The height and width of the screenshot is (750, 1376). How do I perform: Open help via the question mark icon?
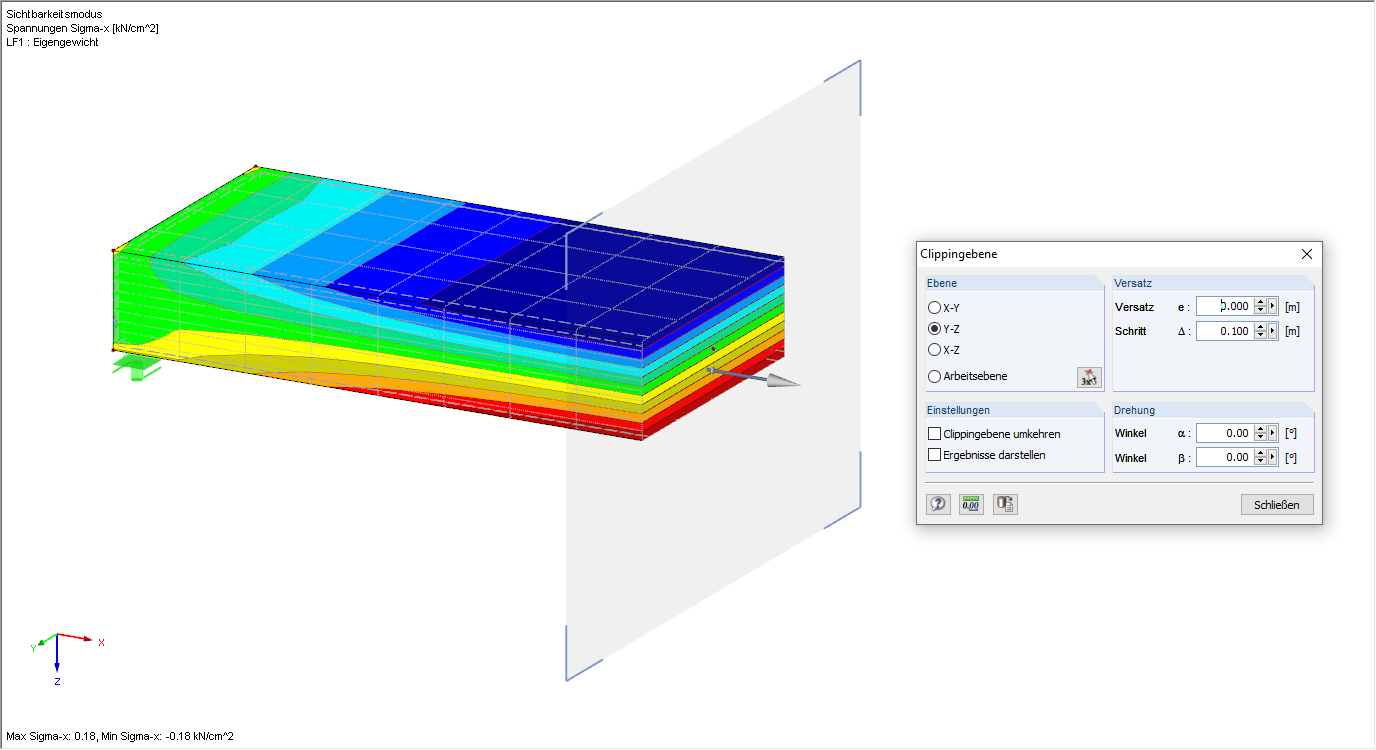pos(938,504)
